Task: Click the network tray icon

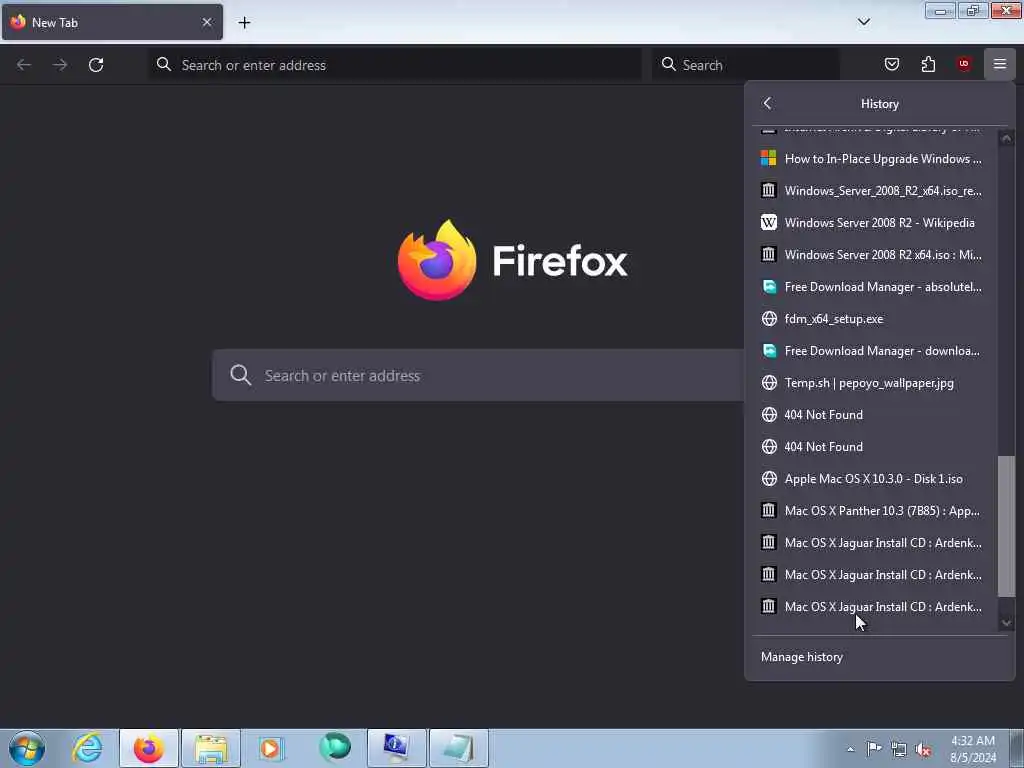Action: (899, 750)
